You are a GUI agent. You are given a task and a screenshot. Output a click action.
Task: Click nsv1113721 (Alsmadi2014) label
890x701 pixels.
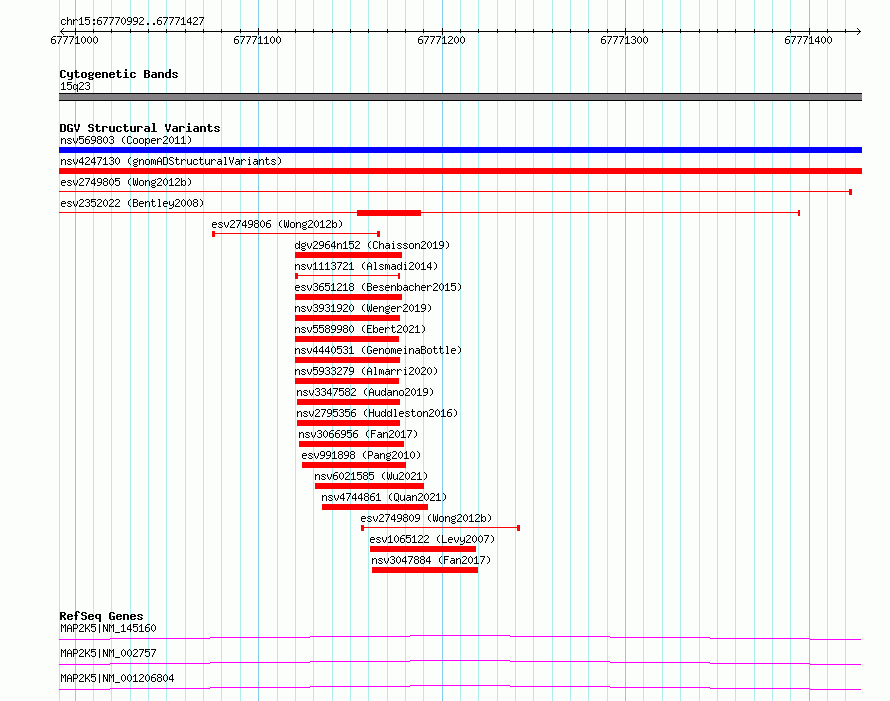[366, 266]
